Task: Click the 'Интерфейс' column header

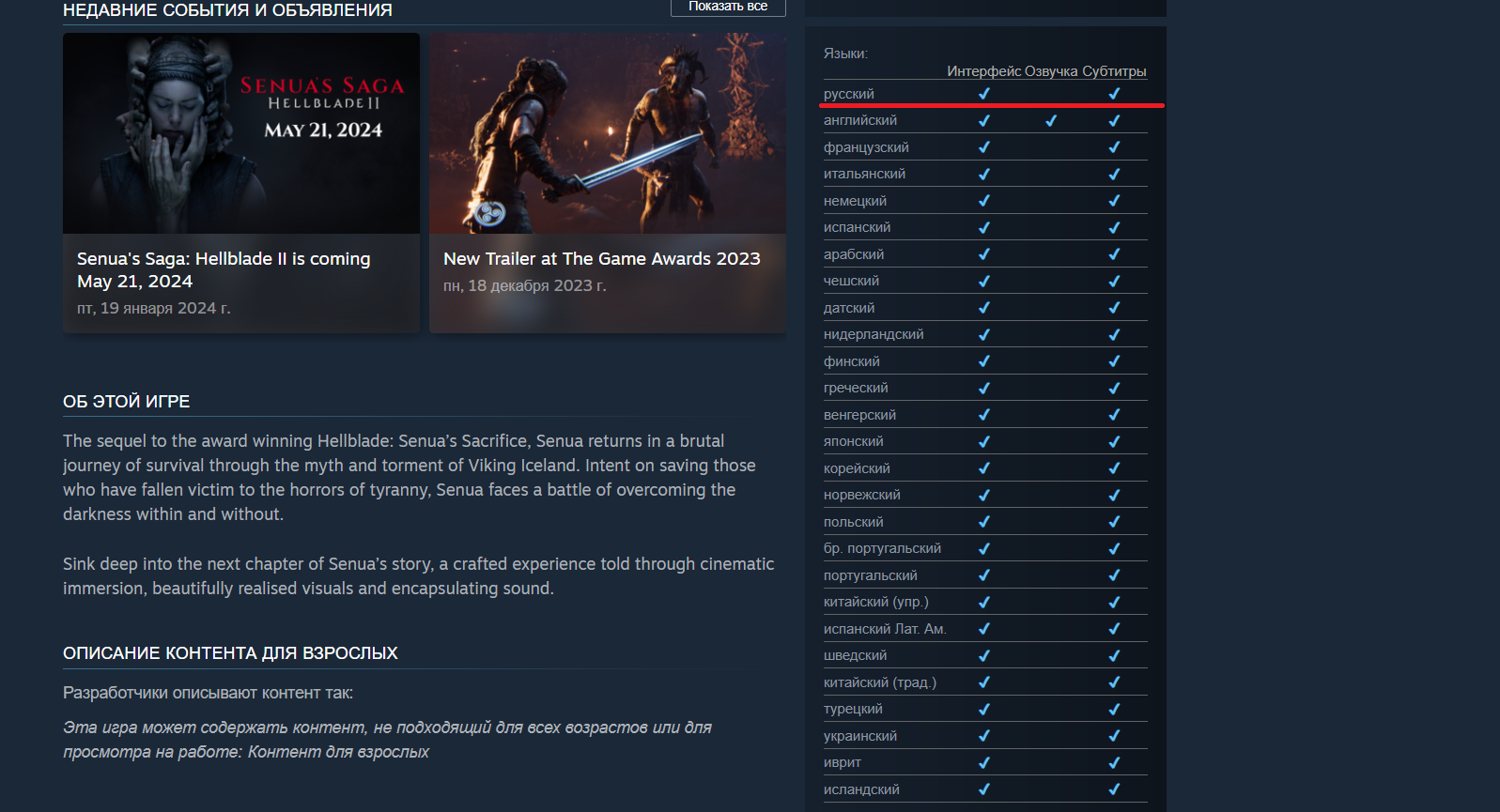Action: pyautogui.click(x=983, y=71)
